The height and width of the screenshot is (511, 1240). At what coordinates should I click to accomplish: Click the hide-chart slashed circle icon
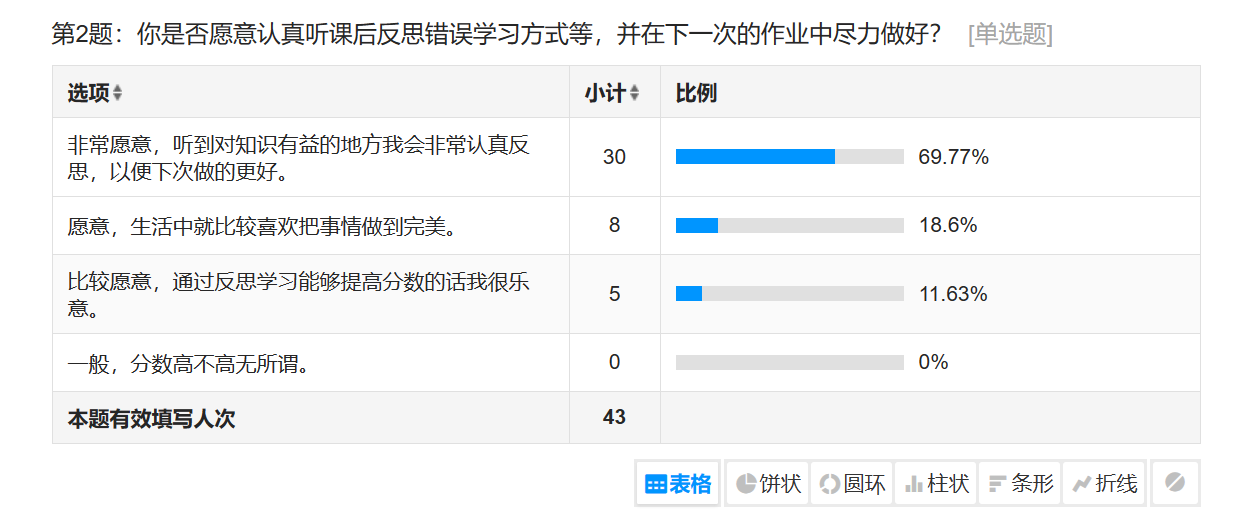[1175, 483]
